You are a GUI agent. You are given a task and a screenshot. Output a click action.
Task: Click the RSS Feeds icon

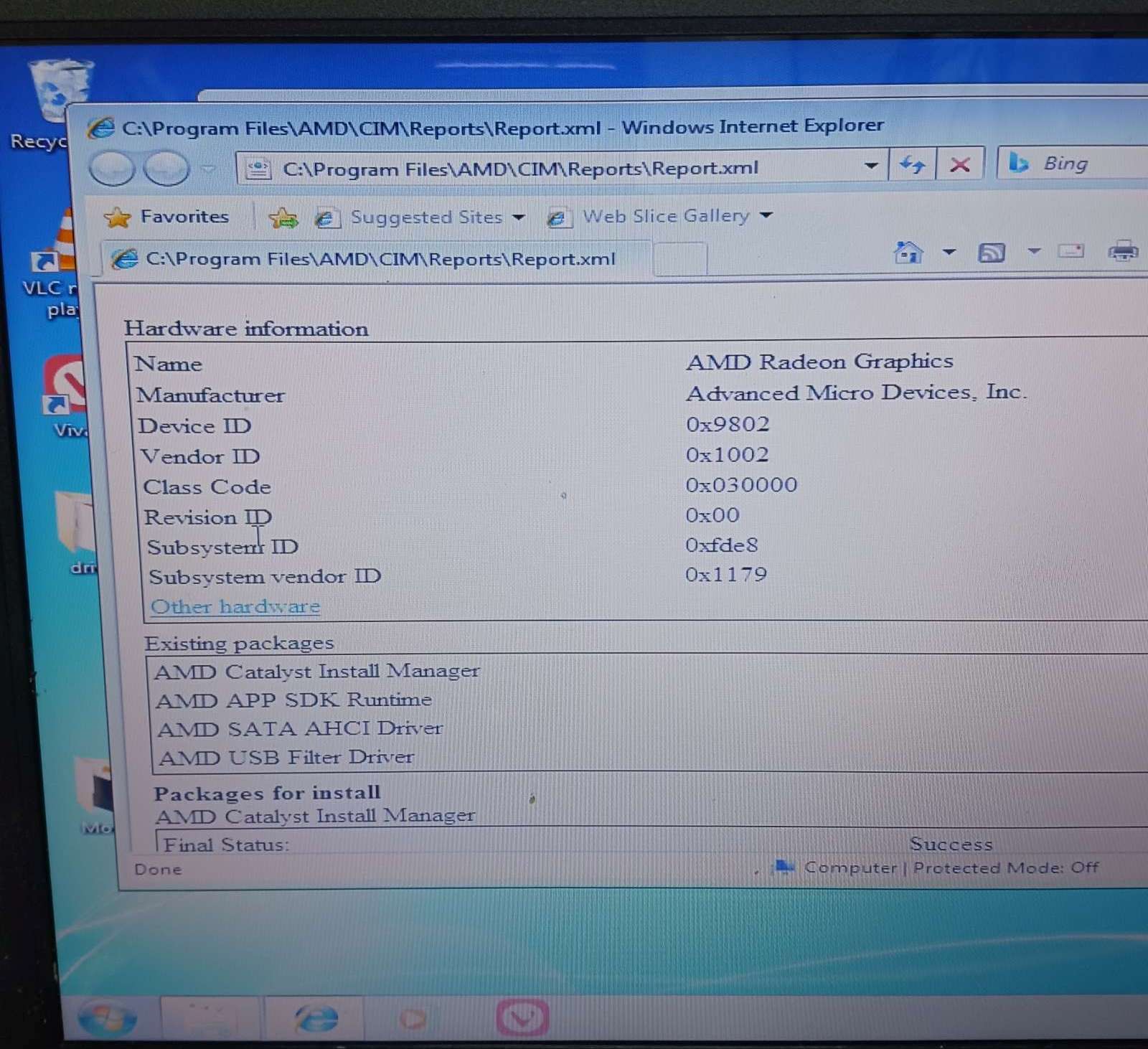pos(992,253)
